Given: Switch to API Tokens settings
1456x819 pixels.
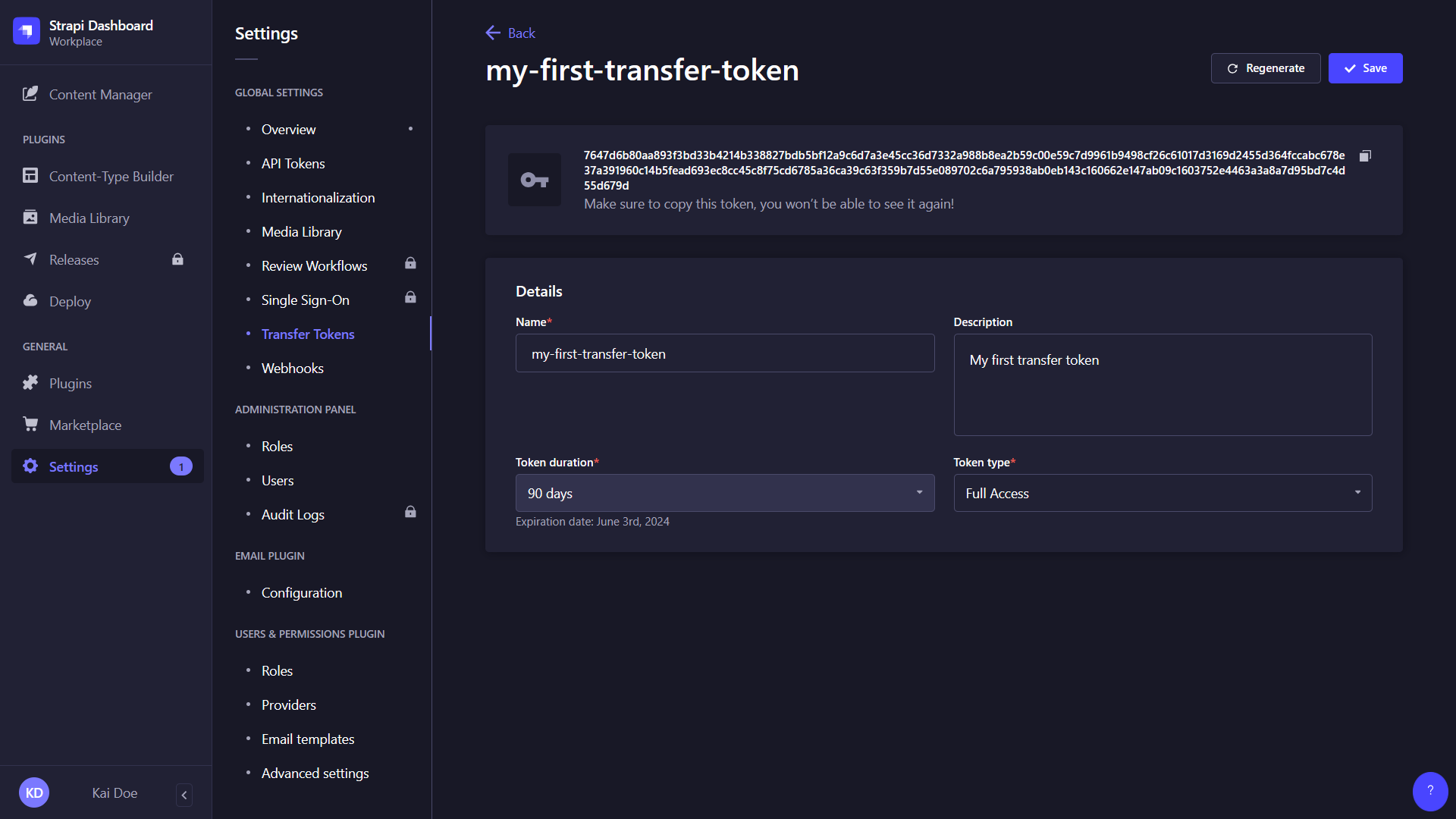Looking at the screenshot, I should pyautogui.click(x=293, y=163).
